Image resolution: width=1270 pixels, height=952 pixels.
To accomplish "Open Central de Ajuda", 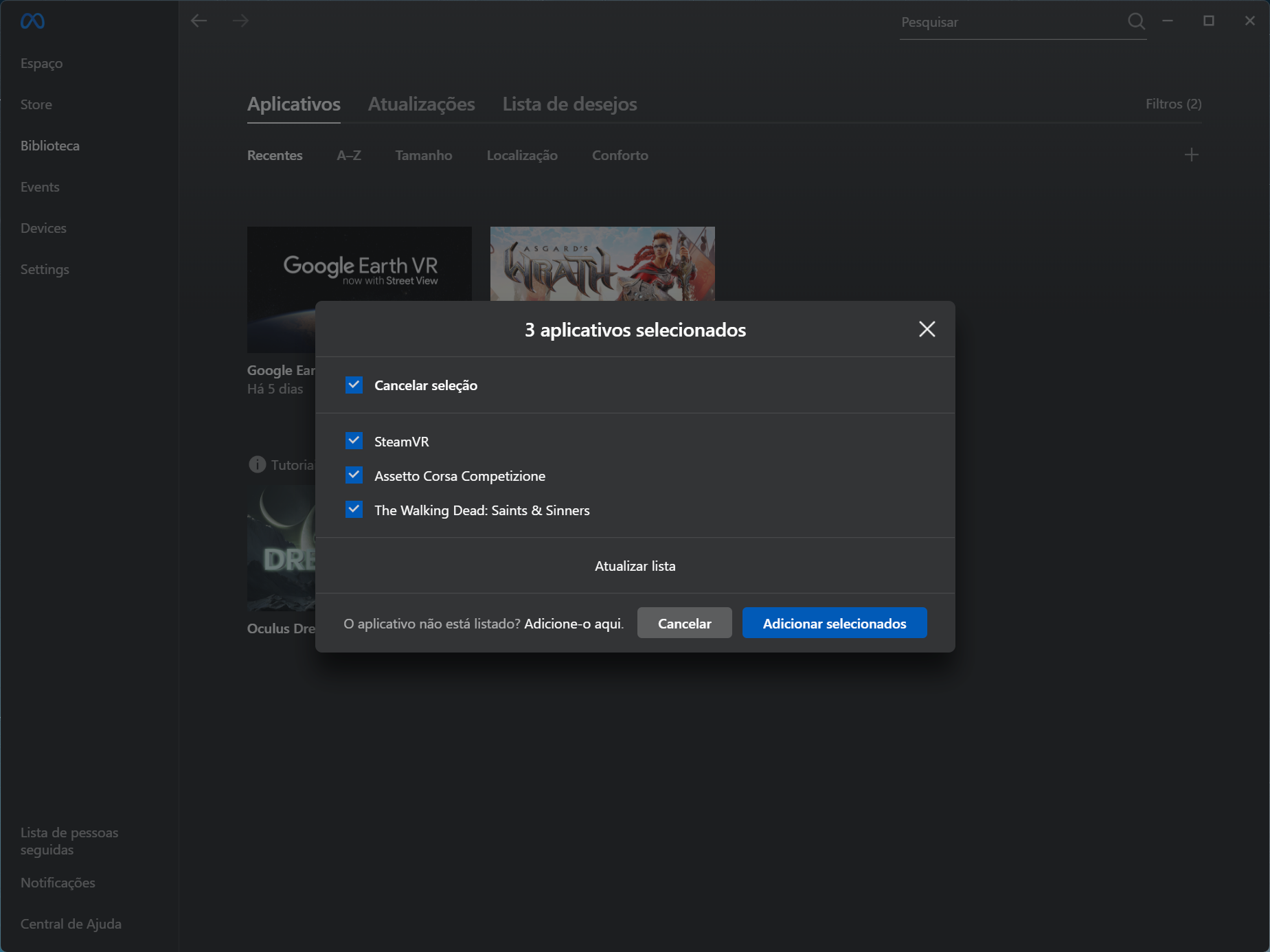I will point(71,924).
